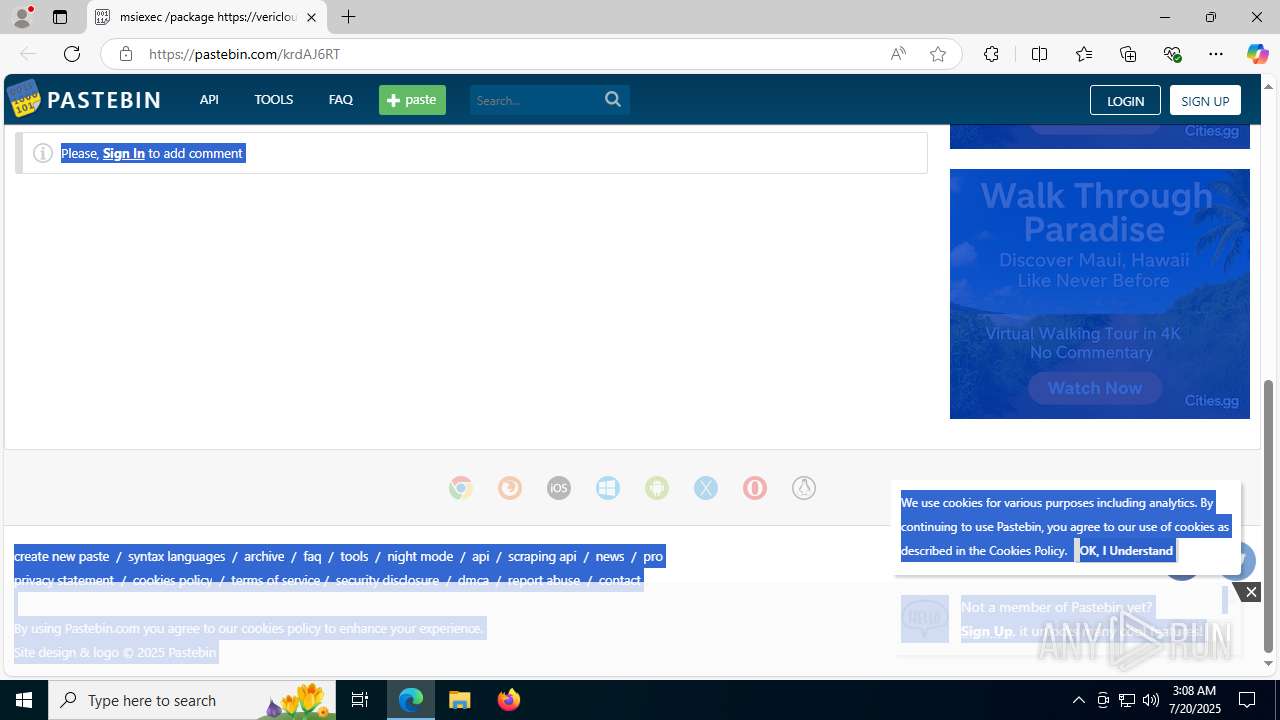Open 'night mode' footer link
The width and height of the screenshot is (1280, 720).
click(x=420, y=556)
